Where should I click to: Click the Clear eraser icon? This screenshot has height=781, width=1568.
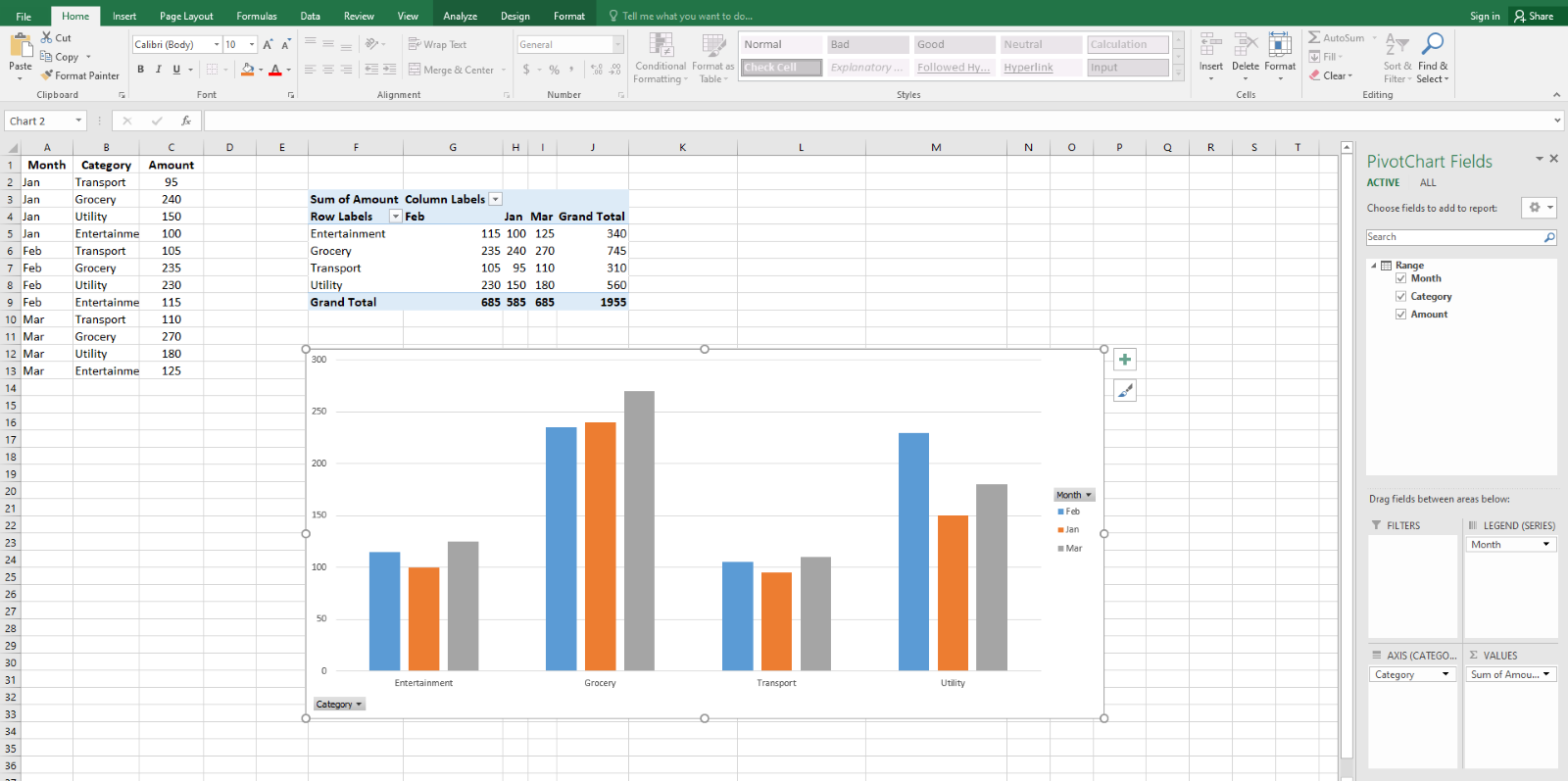click(1314, 75)
